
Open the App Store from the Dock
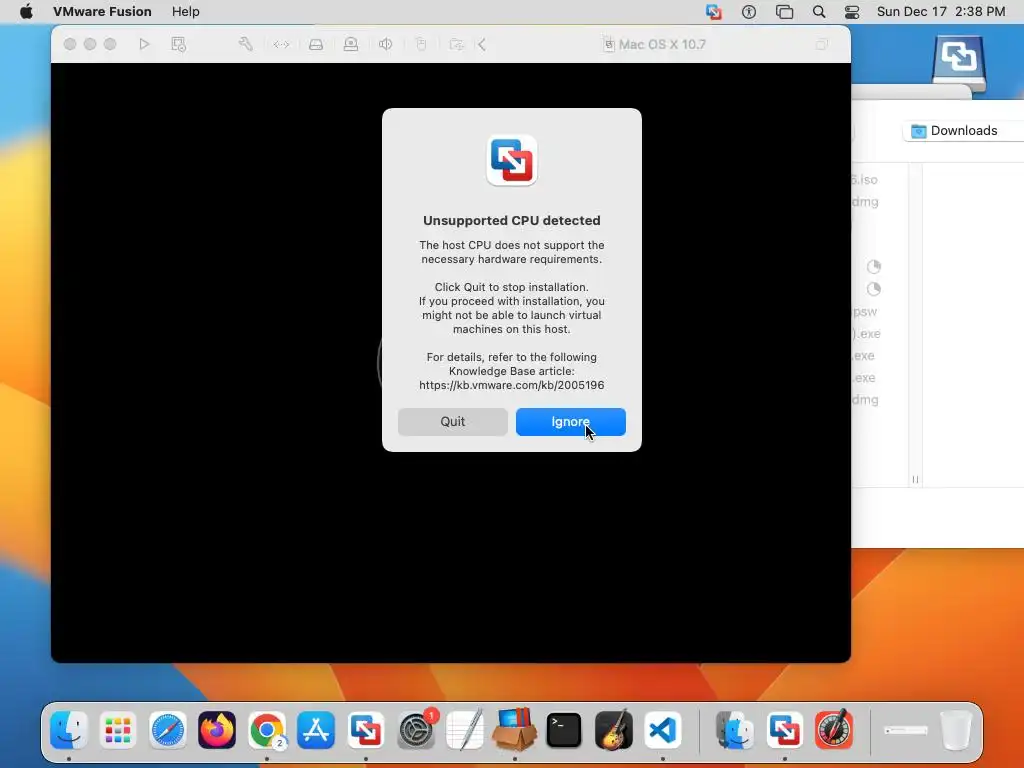(x=316, y=729)
